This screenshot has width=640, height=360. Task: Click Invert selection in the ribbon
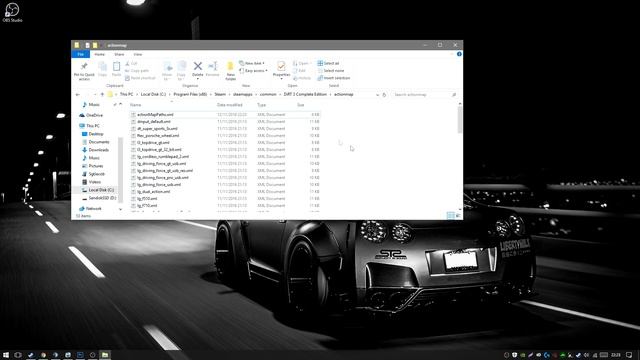[x=333, y=78]
